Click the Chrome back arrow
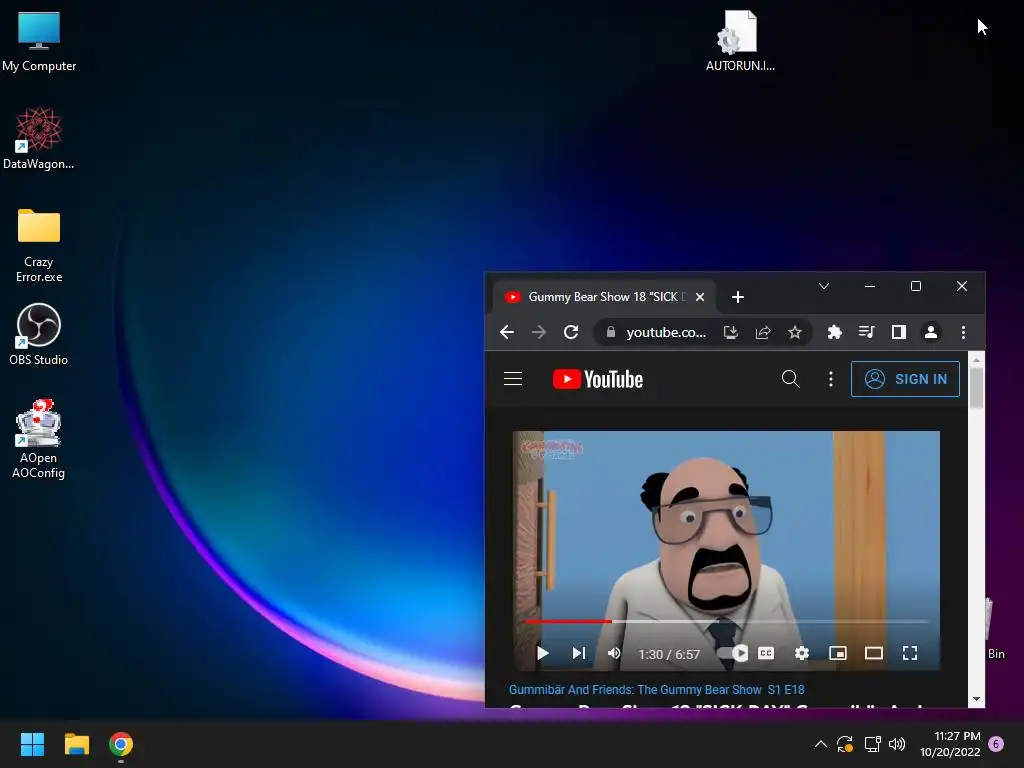Screen dimensions: 1024x768 (507, 332)
